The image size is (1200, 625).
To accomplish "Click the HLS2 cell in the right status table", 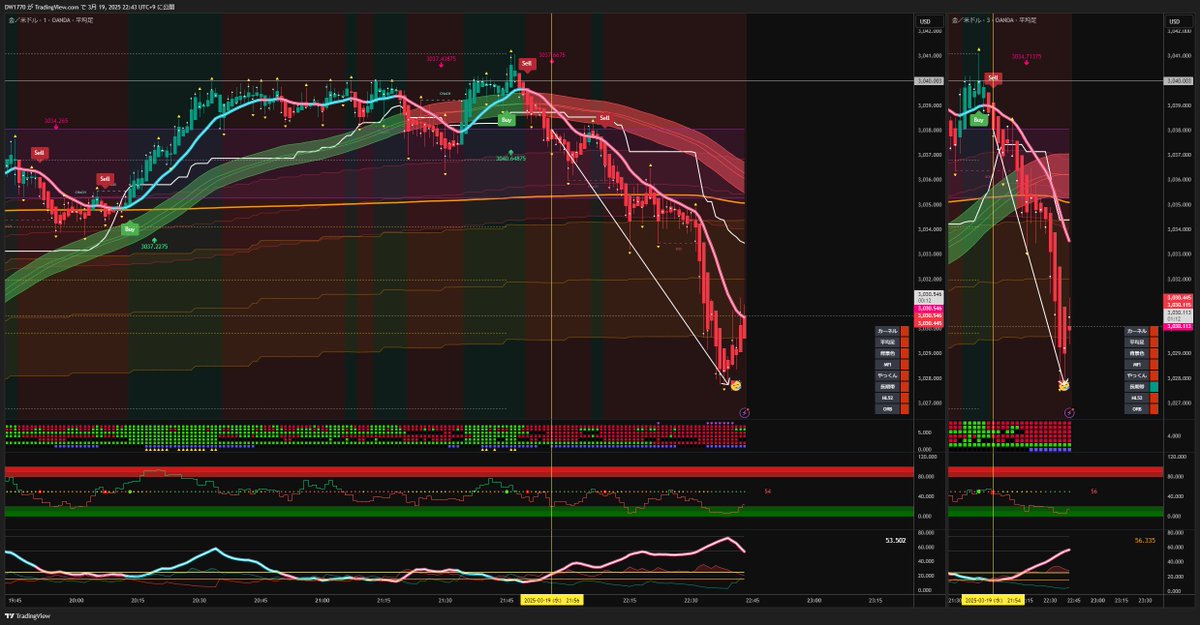I will pos(1137,398).
